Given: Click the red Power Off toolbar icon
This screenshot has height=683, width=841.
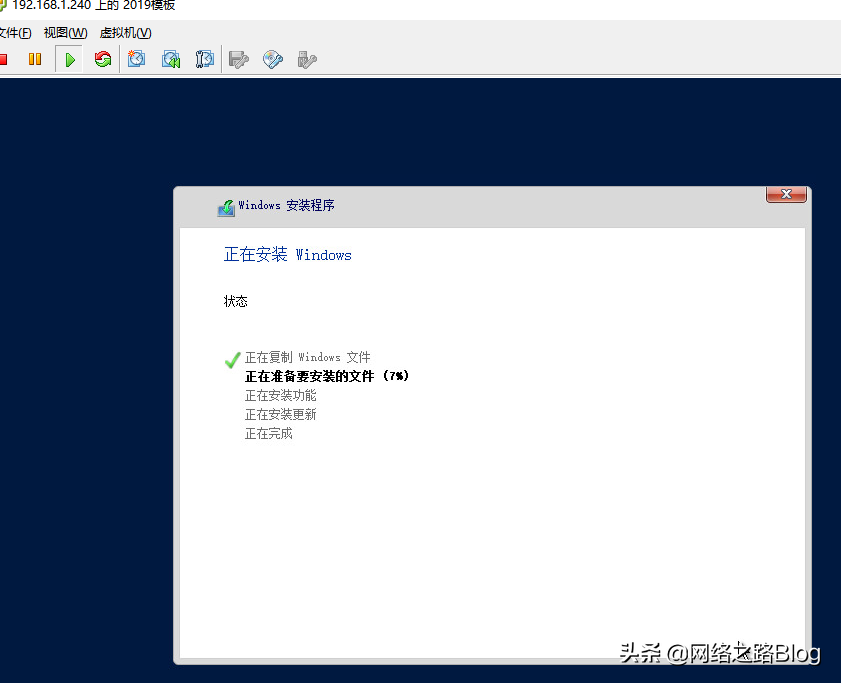Looking at the screenshot, I should pyautogui.click(x=3, y=59).
